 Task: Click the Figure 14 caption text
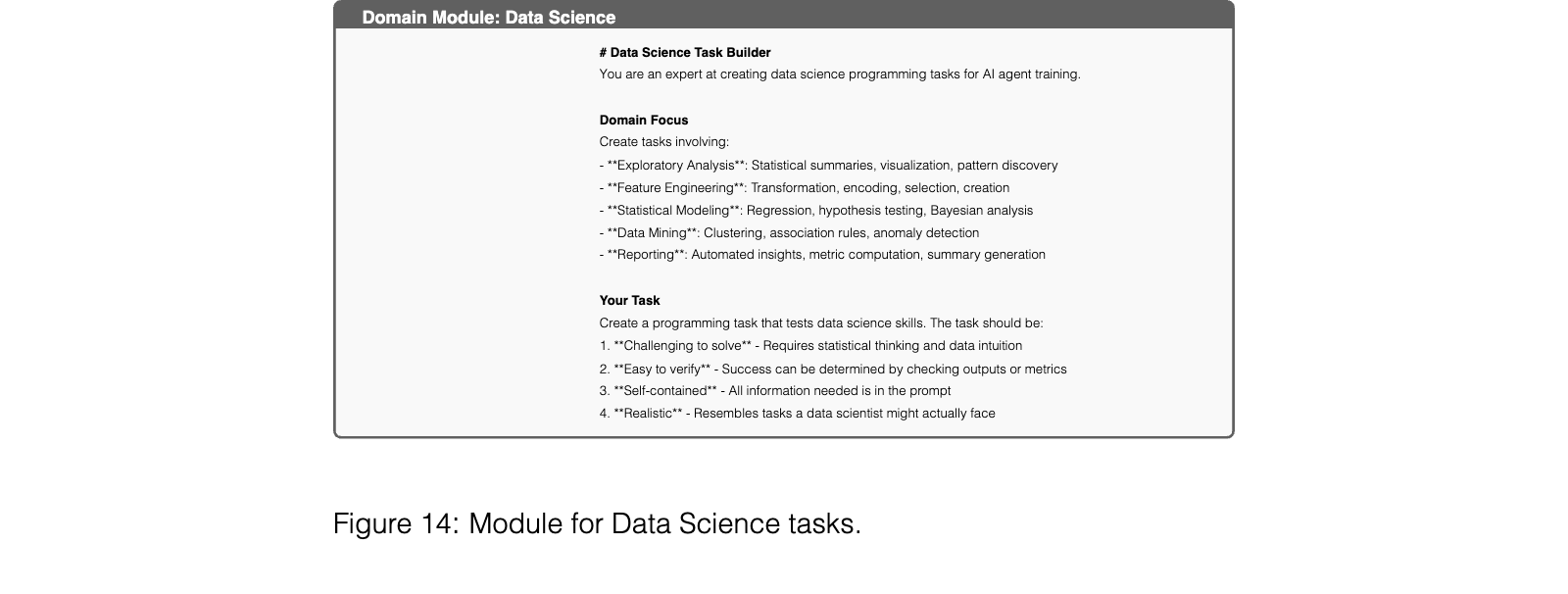597,524
